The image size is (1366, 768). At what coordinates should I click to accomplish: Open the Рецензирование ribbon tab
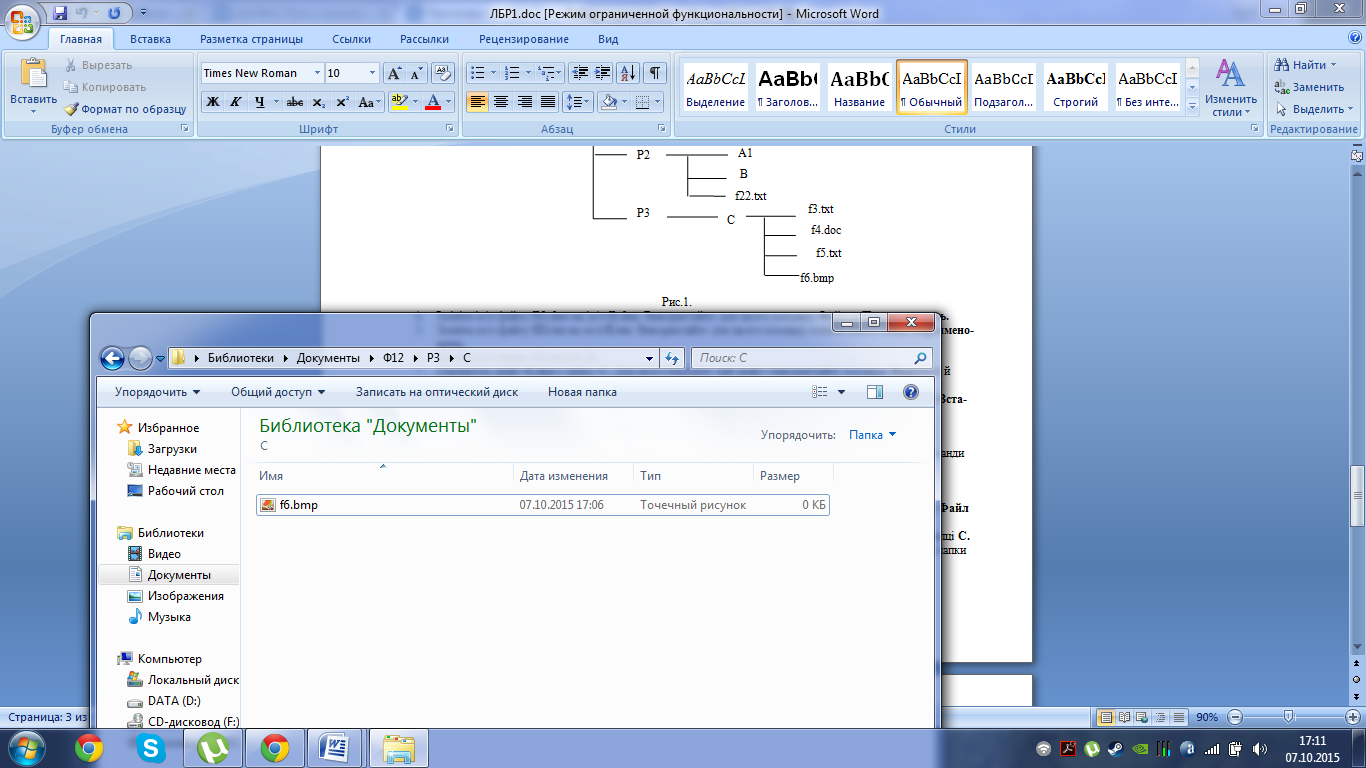[523, 39]
